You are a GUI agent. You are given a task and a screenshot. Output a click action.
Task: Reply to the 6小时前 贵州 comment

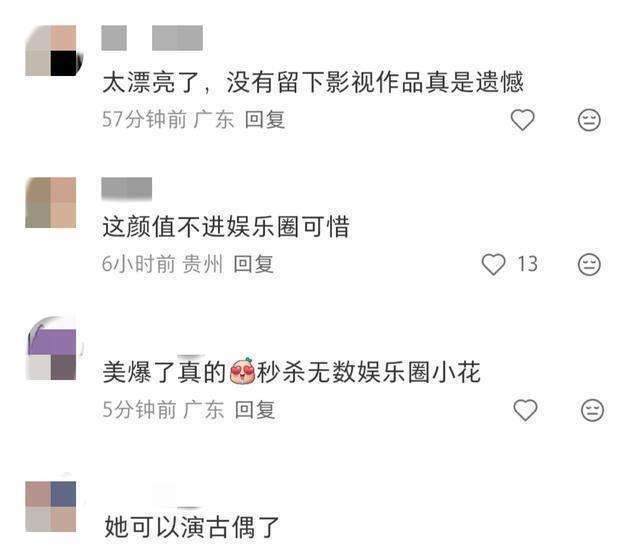(x=253, y=264)
